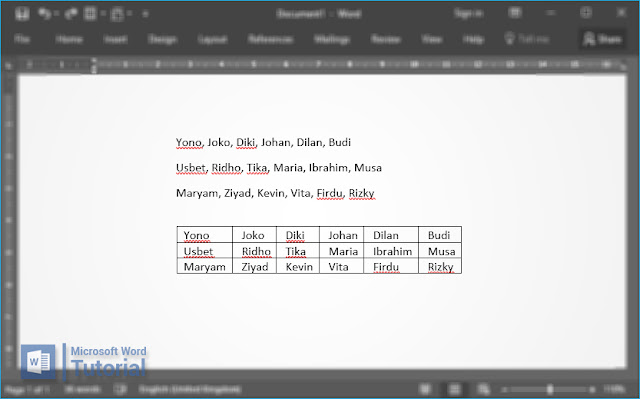This screenshot has width=640, height=399.
Task: Click the Usbet cell in the table
Action: pyautogui.click(x=204, y=251)
